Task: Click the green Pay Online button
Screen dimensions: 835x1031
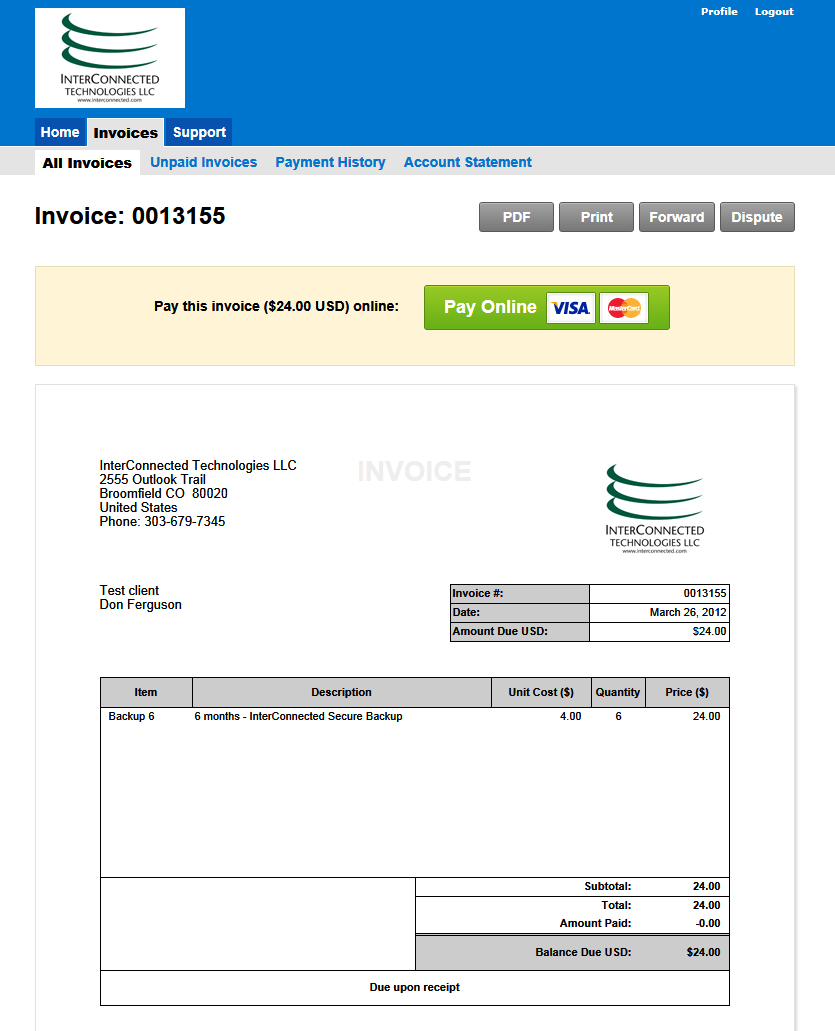Action: (546, 307)
